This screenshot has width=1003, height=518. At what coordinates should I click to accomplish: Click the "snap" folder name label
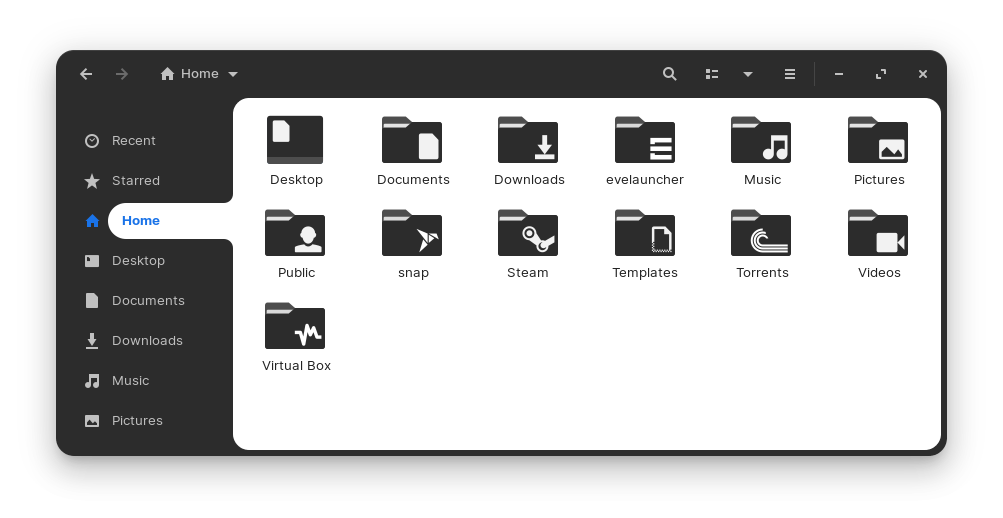click(x=413, y=273)
